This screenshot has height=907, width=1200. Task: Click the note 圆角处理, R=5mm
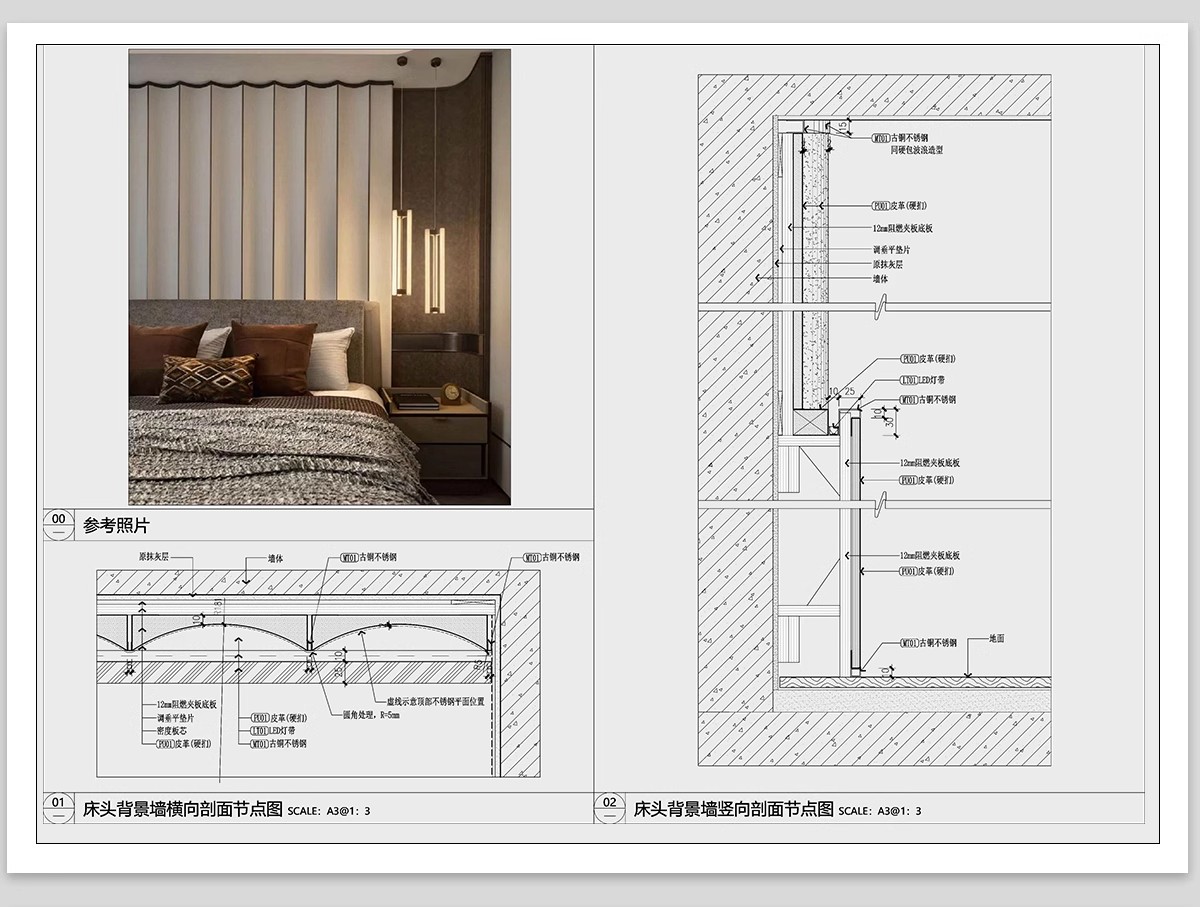pyautogui.click(x=371, y=715)
